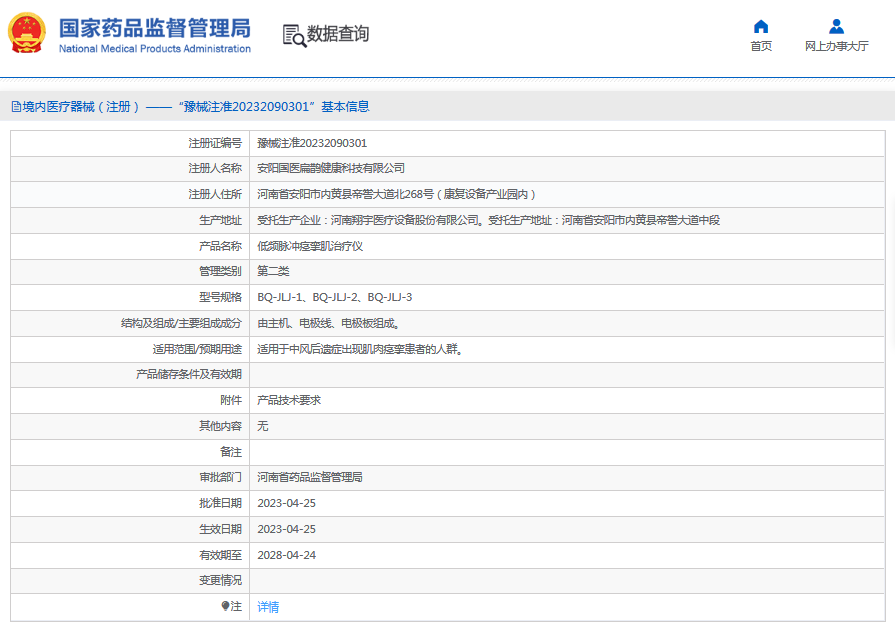Select product name 低频脉冲痉挛肌治疗仪

click(309, 246)
